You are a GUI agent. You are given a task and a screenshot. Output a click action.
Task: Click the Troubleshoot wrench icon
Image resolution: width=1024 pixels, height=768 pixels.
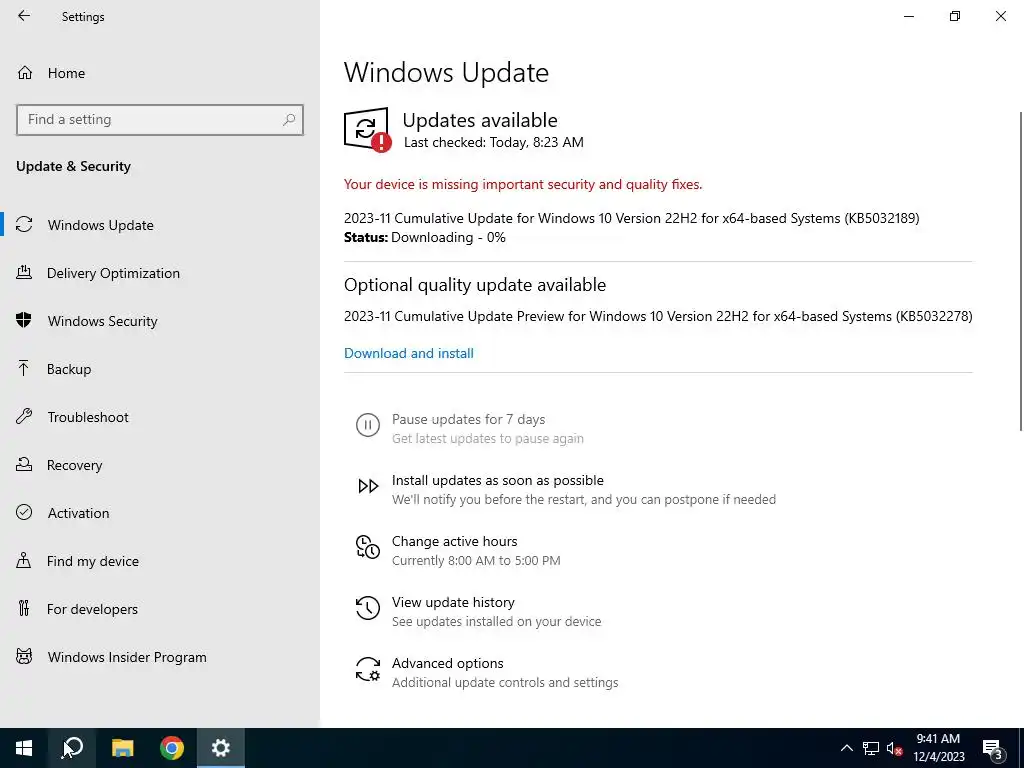[24, 417]
